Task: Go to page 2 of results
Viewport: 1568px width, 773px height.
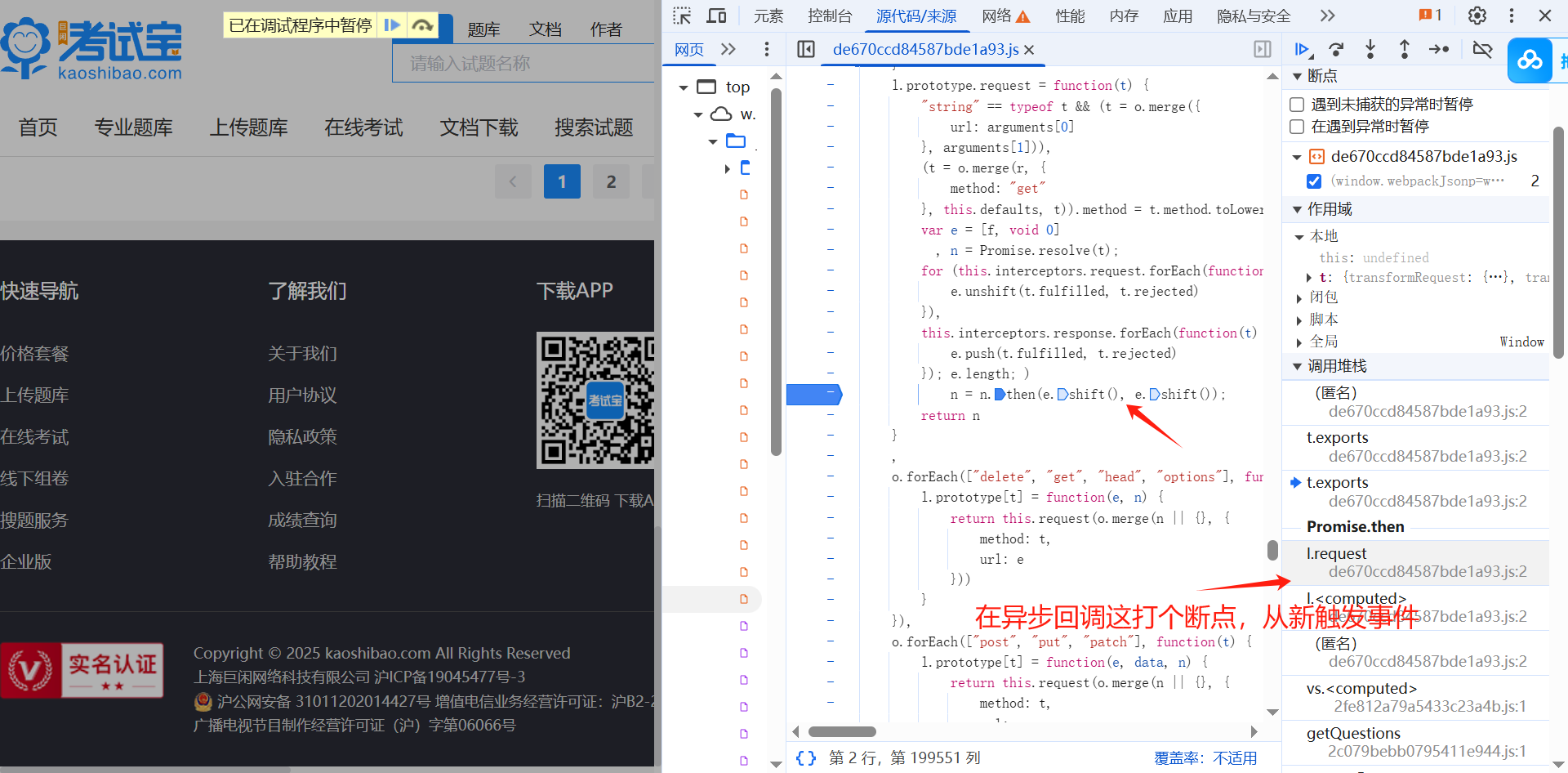Action: pyautogui.click(x=611, y=181)
